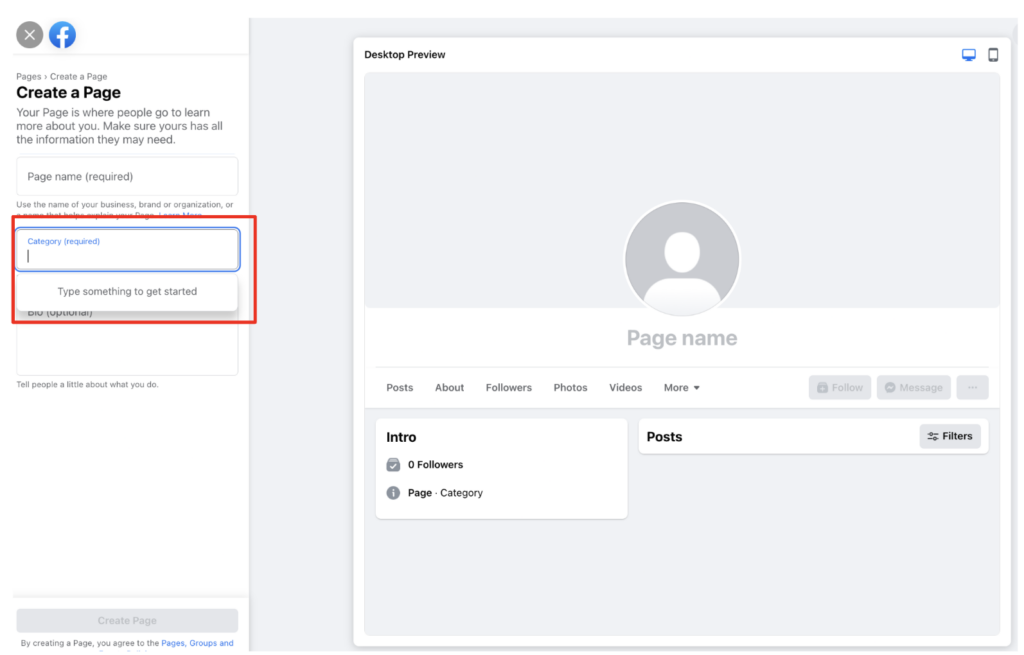Open the Photos tab in preview
This screenshot has height=655, width=1024.
(571, 387)
